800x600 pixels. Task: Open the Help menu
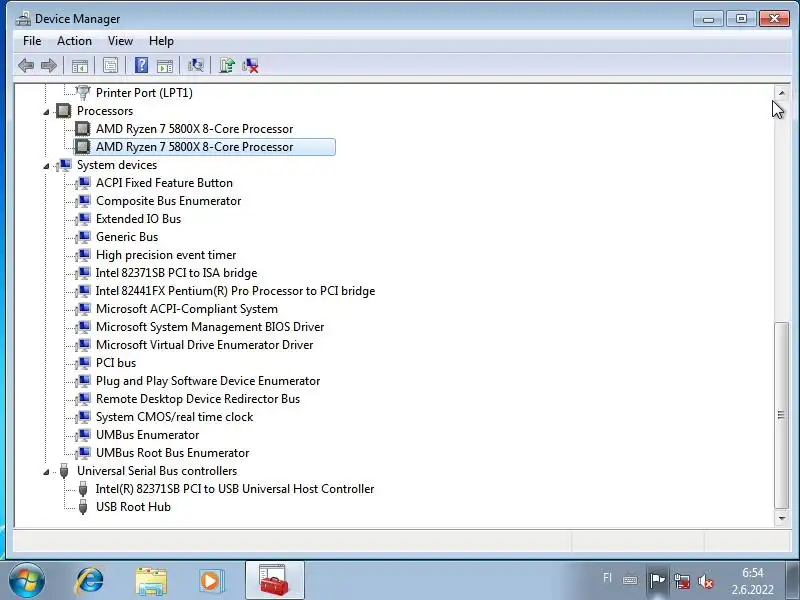tap(161, 41)
